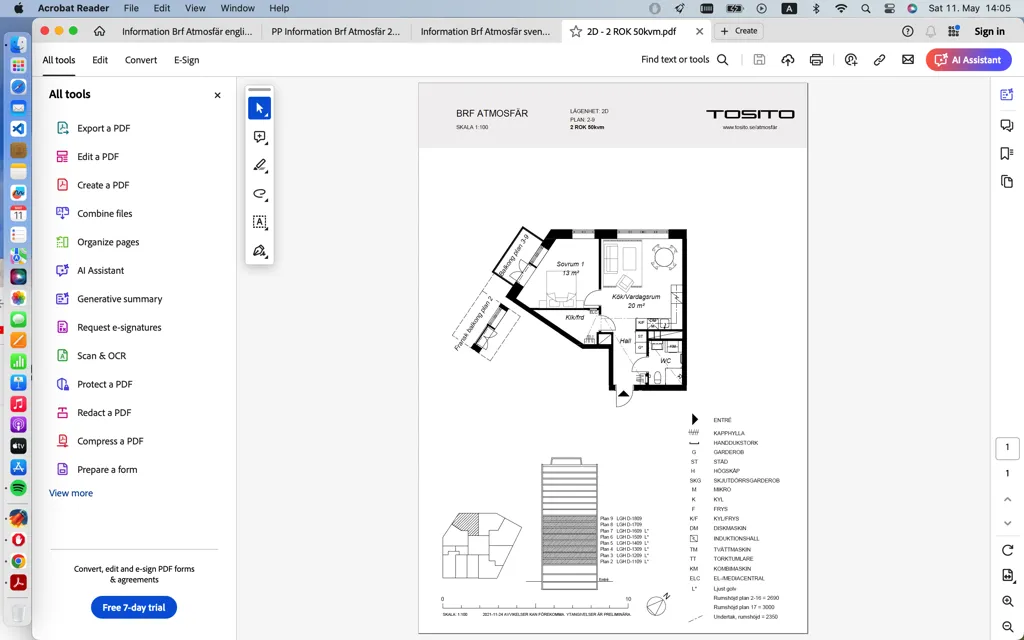Go to previous page up chevron
This screenshot has height=640, width=1024.
pyautogui.click(x=1007, y=500)
